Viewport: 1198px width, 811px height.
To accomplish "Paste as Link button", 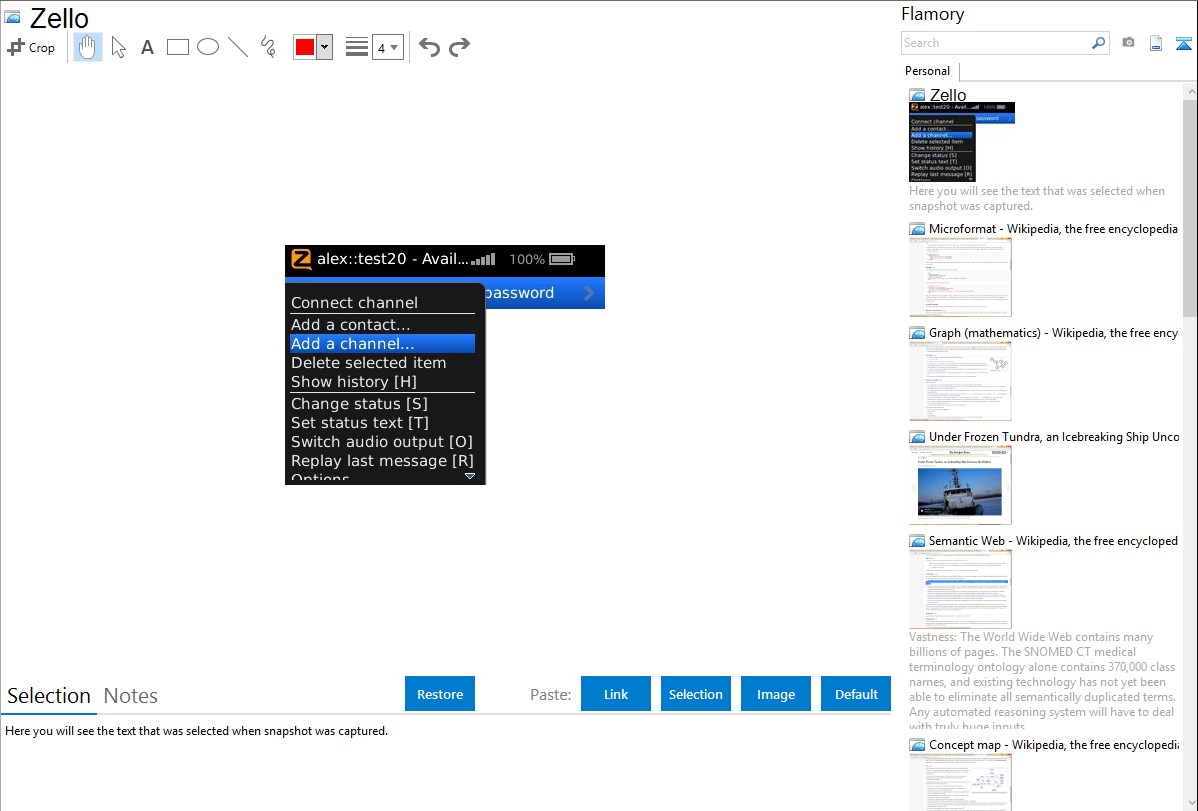I will click(x=616, y=694).
